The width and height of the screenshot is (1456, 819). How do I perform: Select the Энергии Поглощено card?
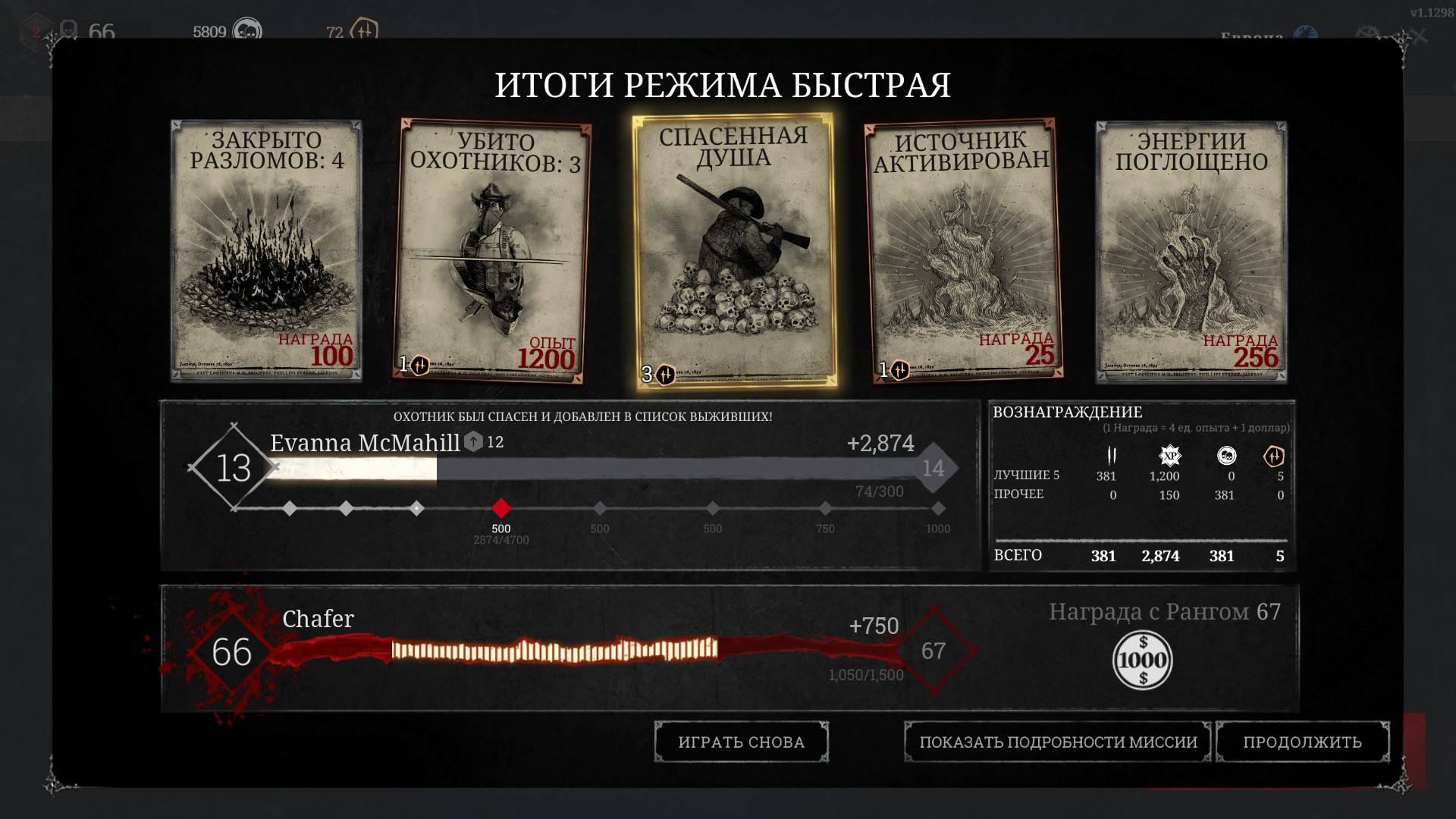(1191, 250)
